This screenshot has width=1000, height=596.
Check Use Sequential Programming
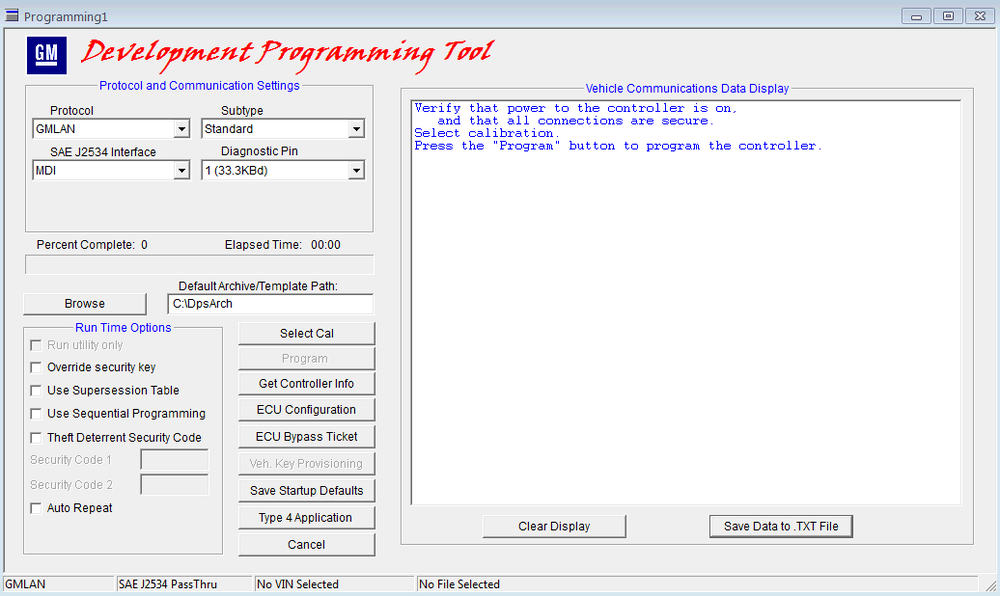[x=37, y=413]
